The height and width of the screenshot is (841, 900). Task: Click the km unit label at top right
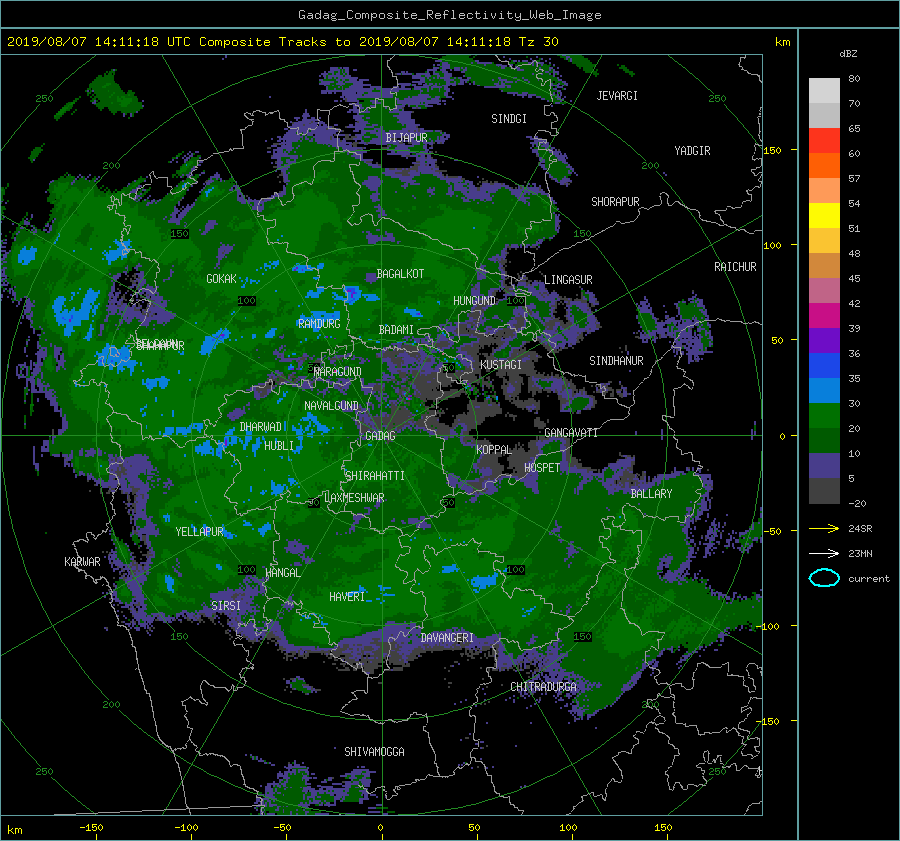click(x=782, y=42)
